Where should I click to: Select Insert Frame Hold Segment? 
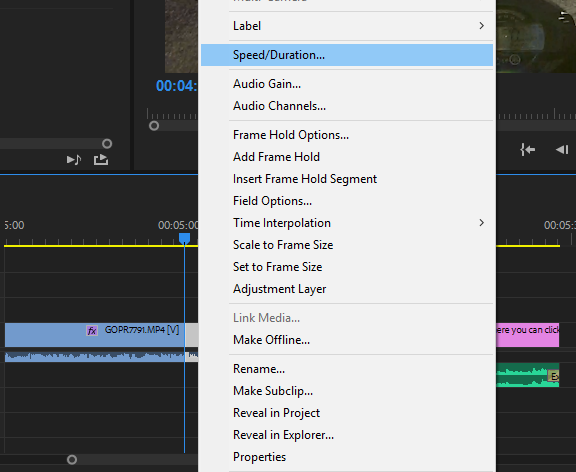tap(347, 179)
